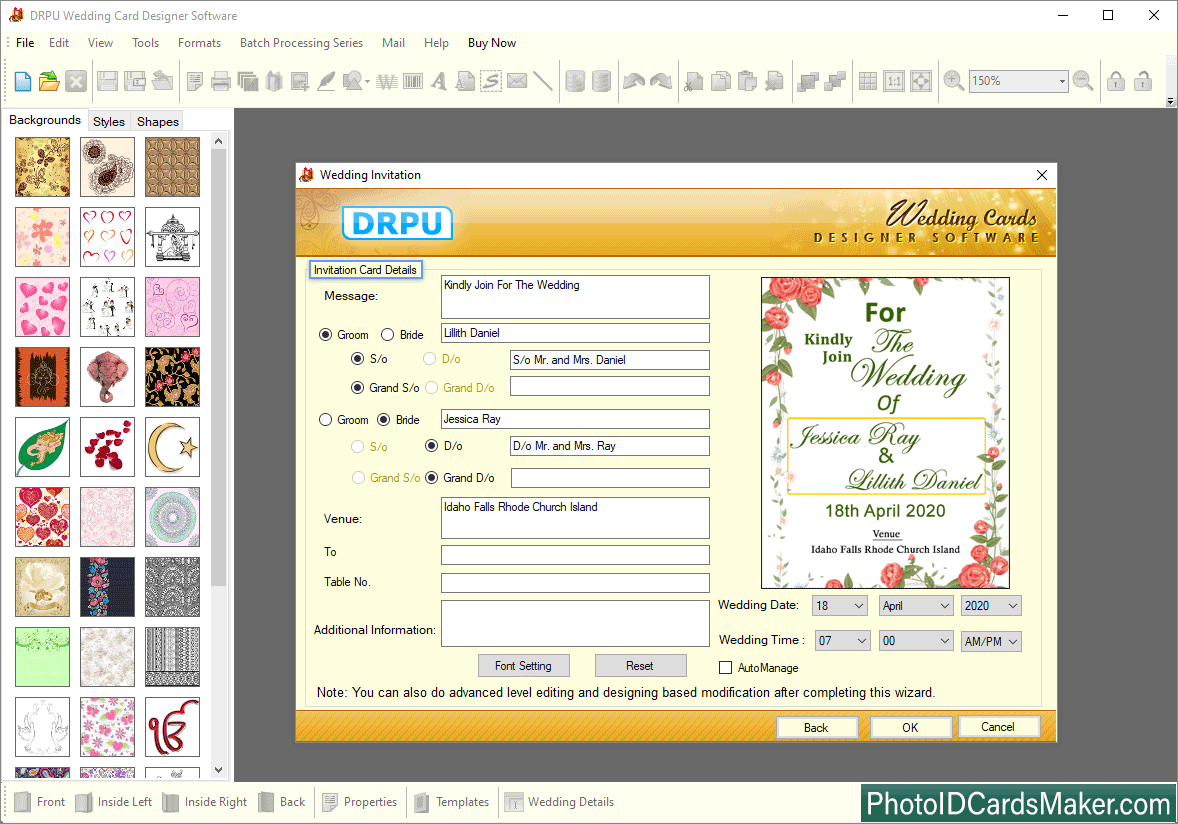Click the Zoom in magnifier icon
Image resolution: width=1178 pixels, height=824 pixels.
[x=953, y=80]
